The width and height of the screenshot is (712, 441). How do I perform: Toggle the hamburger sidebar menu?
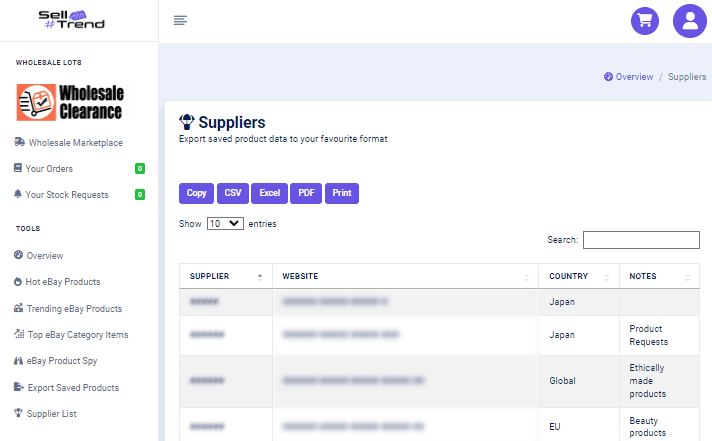[180, 21]
